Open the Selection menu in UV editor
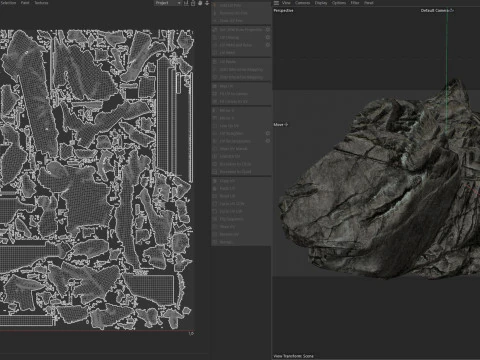The height and width of the screenshot is (360, 480). [x=8, y=3]
